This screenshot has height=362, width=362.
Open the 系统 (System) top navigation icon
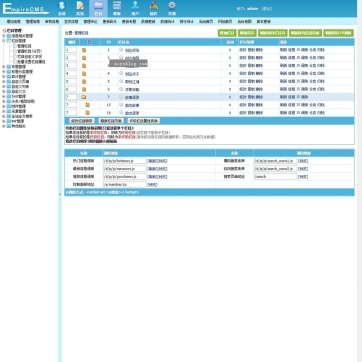coord(62,9)
